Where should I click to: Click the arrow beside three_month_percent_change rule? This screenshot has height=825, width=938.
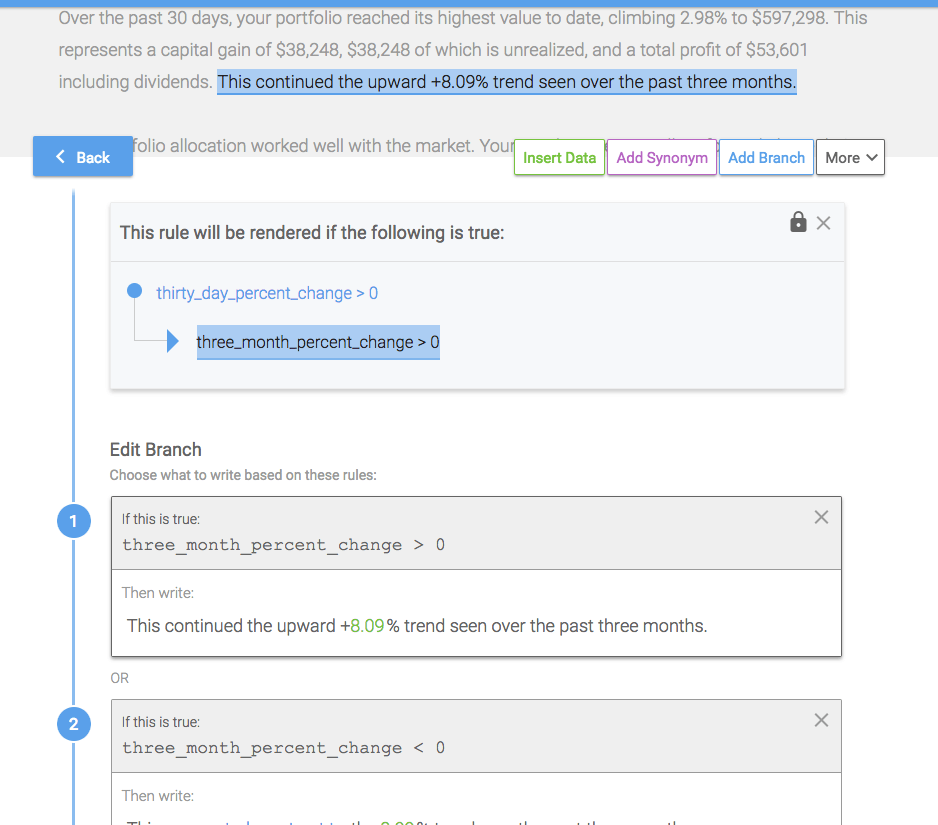172,342
